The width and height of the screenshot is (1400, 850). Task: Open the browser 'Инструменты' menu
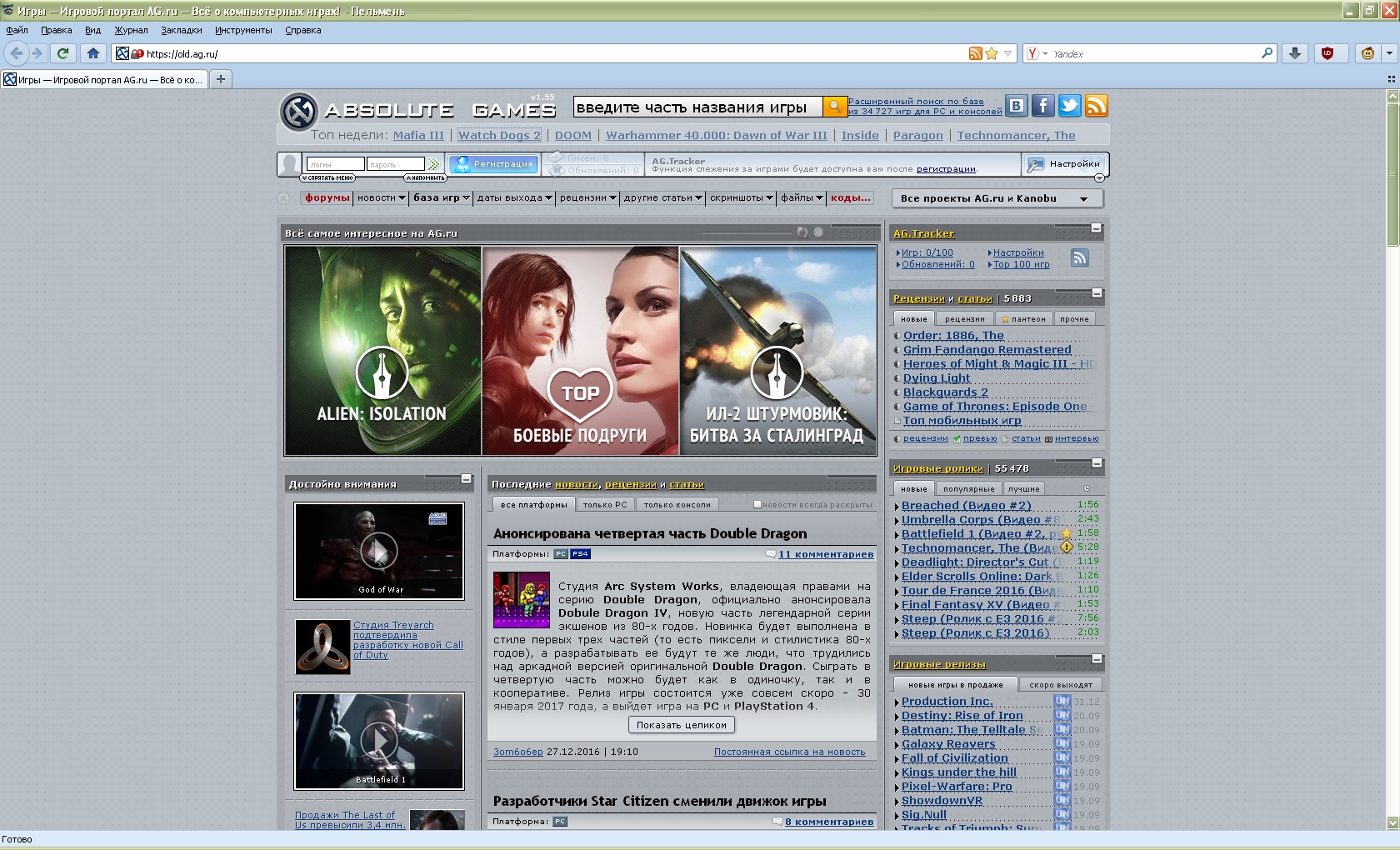pyautogui.click(x=243, y=30)
